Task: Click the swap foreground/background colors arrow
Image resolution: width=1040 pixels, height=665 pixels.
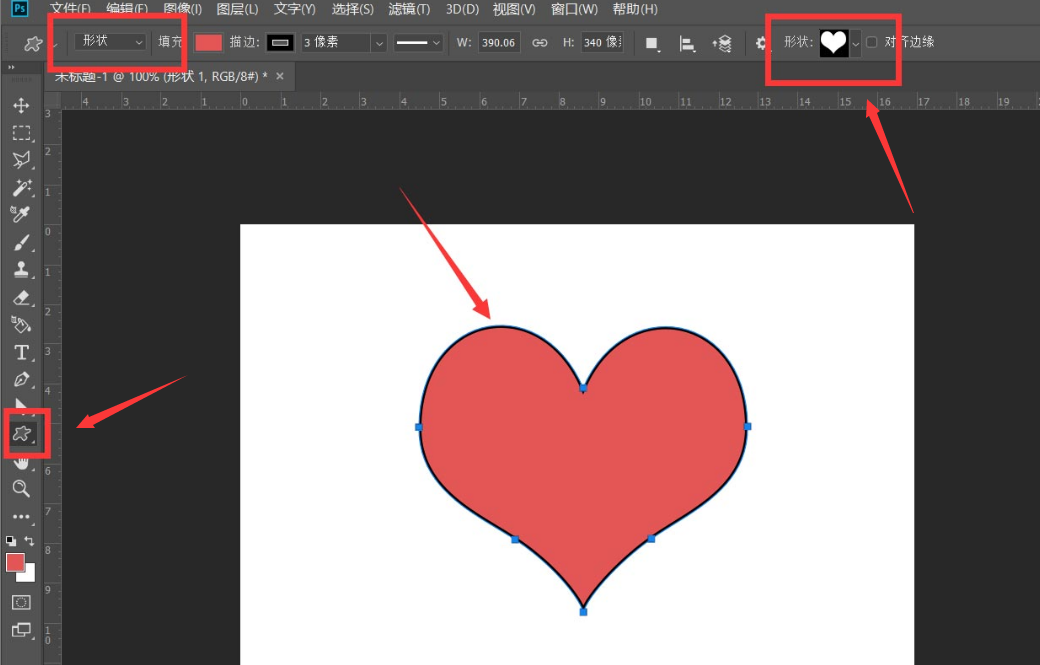Action: pyautogui.click(x=30, y=541)
